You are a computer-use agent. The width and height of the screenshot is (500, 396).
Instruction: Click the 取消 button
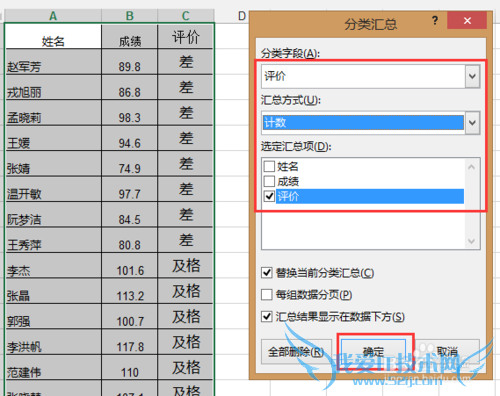point(447,351)
